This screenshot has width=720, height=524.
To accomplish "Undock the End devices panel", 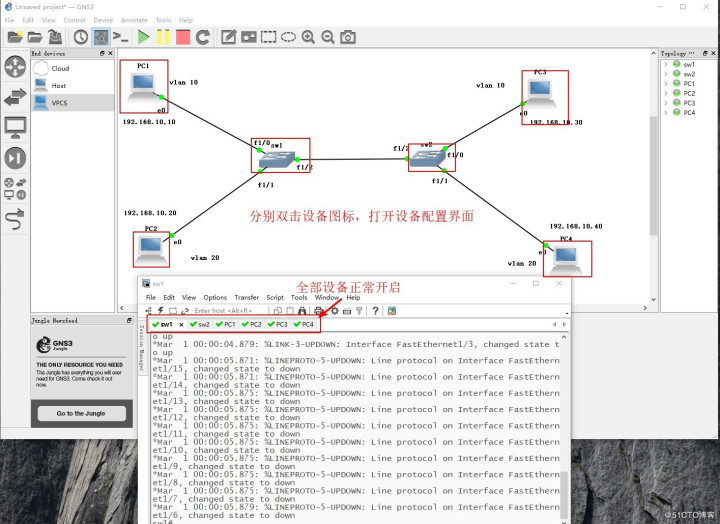I will pyautogui.click(x=102, y=53).
